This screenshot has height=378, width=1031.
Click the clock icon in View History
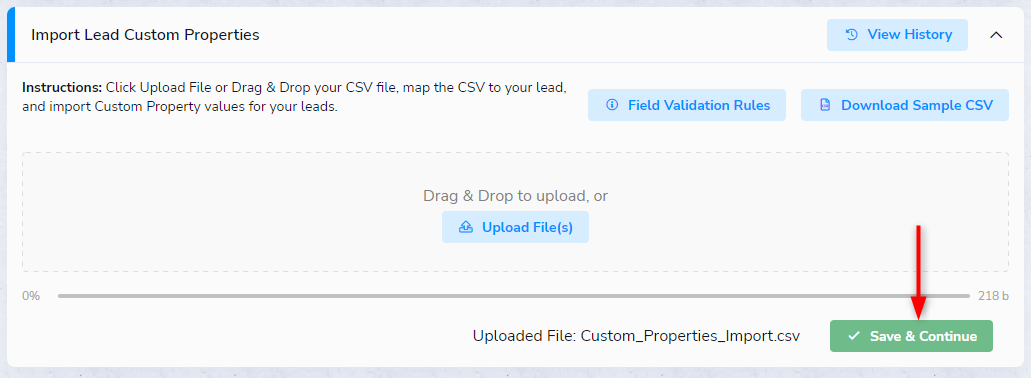[x=851, y=35]
